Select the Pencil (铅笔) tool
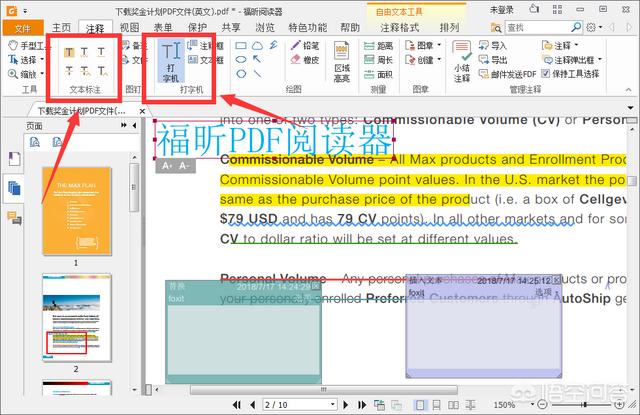Image resolution: width=640 pixels, height=415 pixels. coord(305,46)
